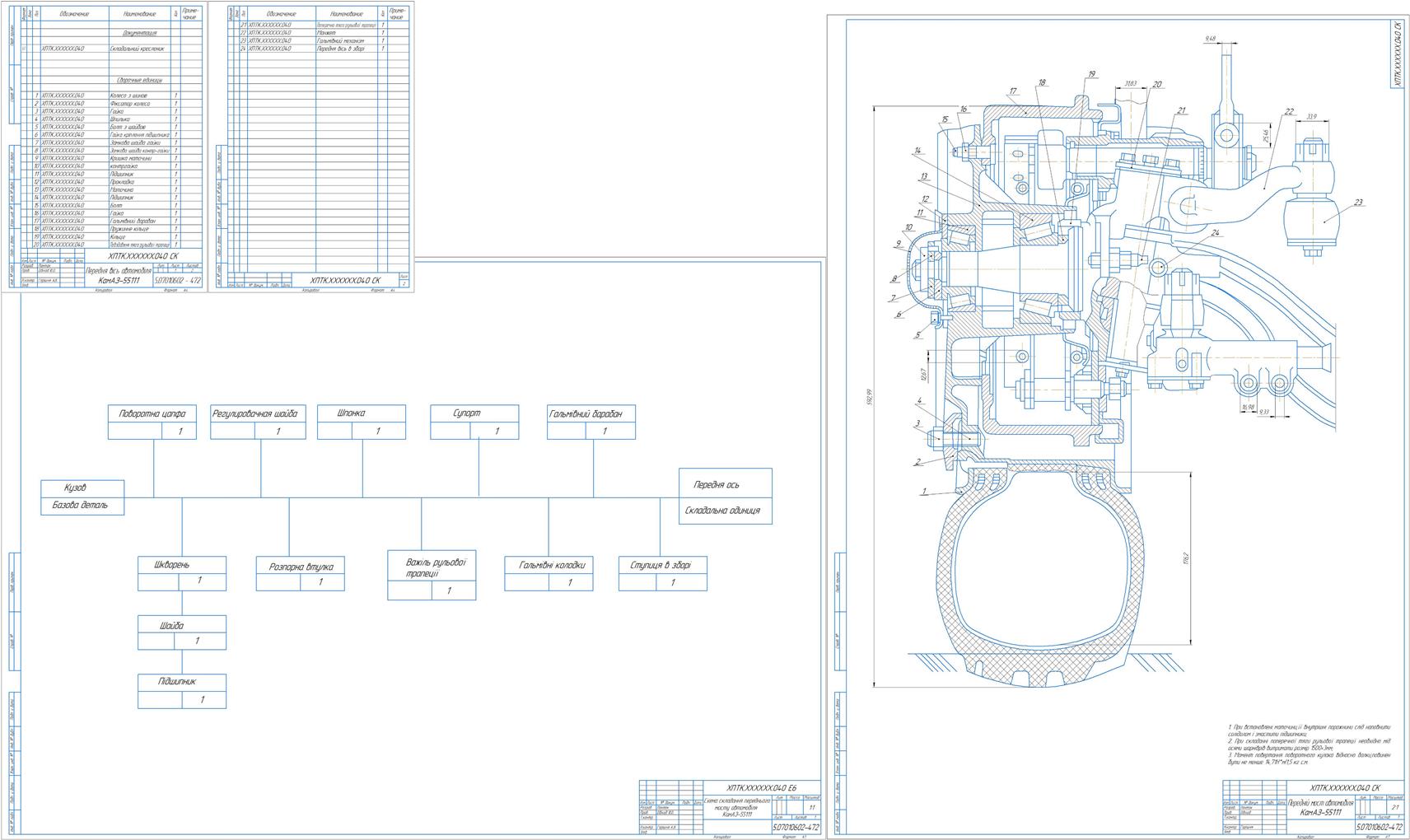Select spec row 18 'Пружинне кільце'
Image resolution: width=1410 pixels, height=840 pixels.
111,229
